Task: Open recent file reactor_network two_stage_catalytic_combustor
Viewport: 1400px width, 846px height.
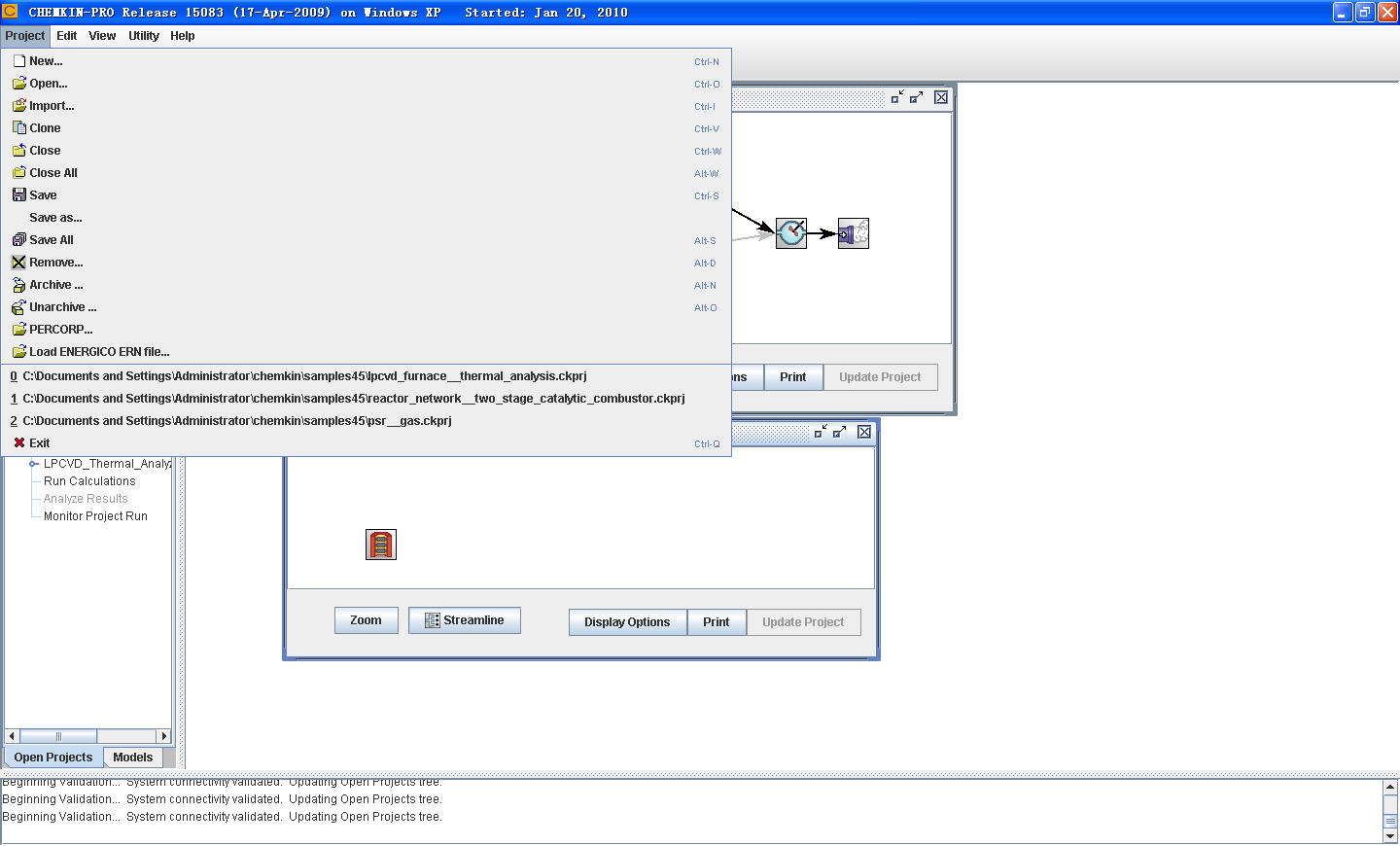Action: [x=366, y=399]
